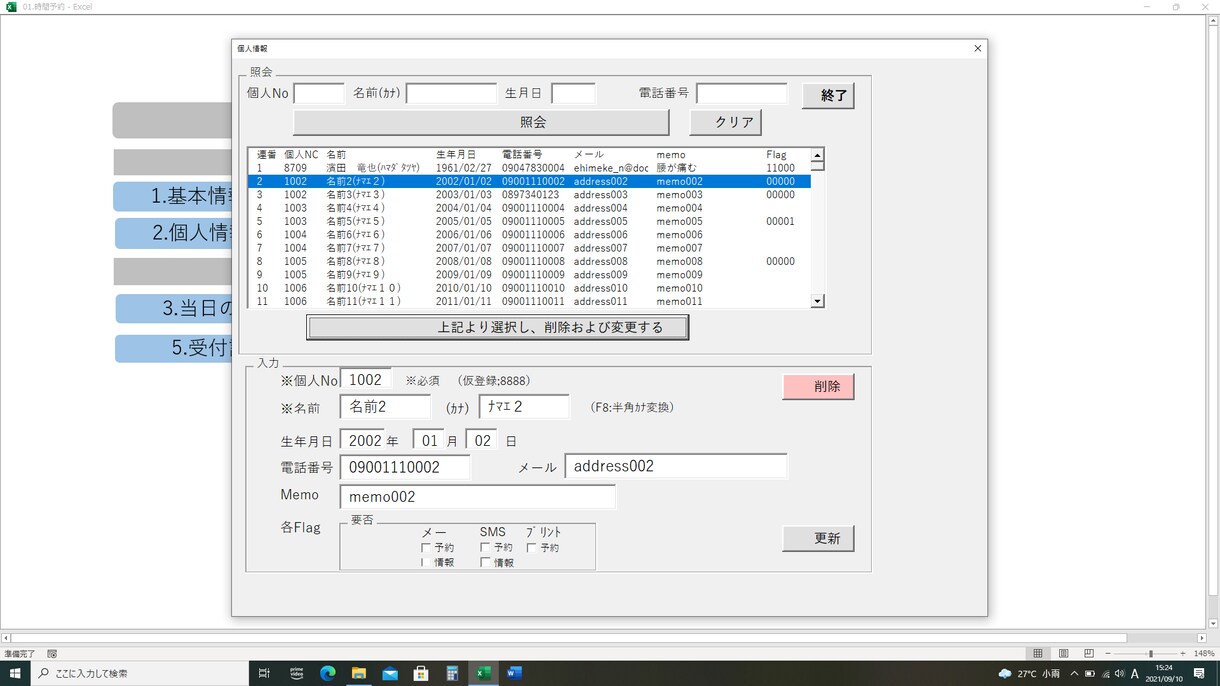Click the 148% zoom level

point(1203,653)
